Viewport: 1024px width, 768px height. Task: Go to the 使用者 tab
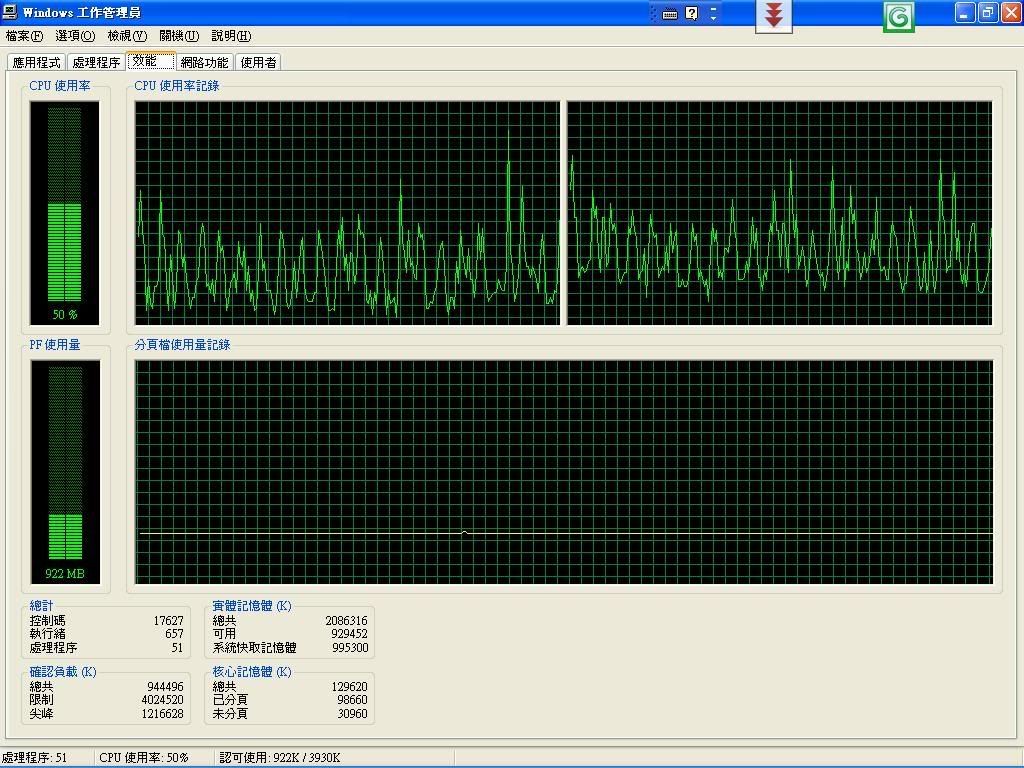point(258,62)
